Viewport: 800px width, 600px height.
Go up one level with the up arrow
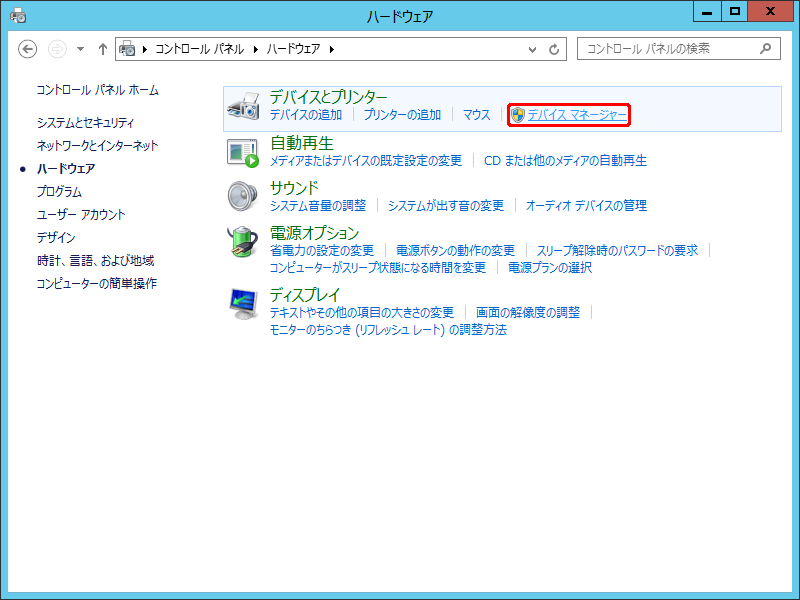pos(103,49)
